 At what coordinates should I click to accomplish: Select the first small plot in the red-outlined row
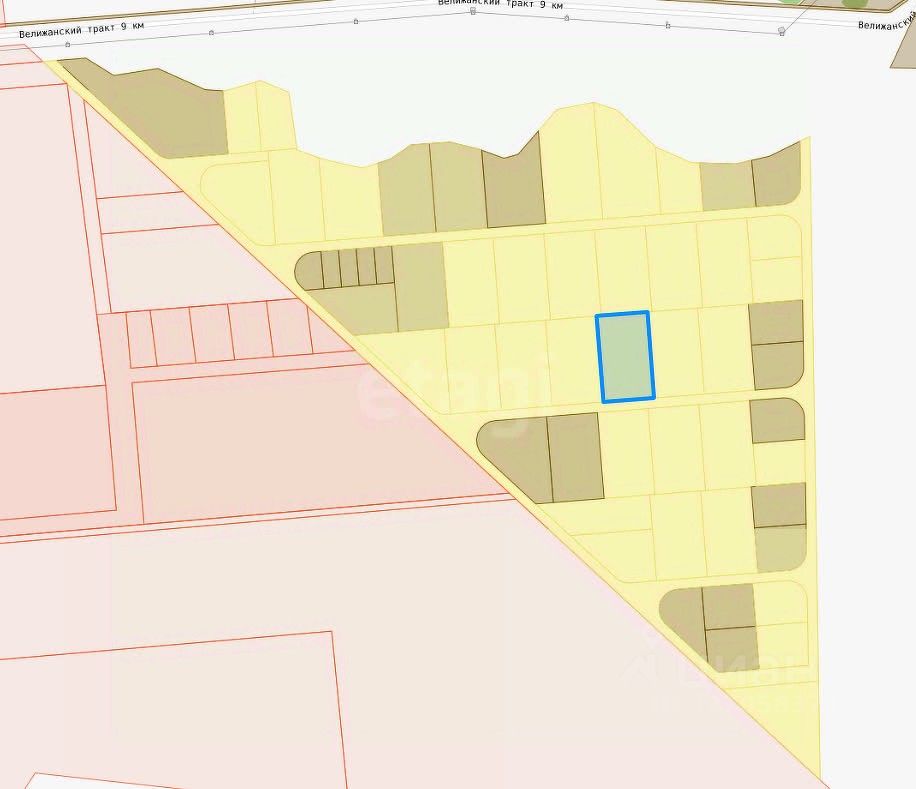[x=141, y=339]
